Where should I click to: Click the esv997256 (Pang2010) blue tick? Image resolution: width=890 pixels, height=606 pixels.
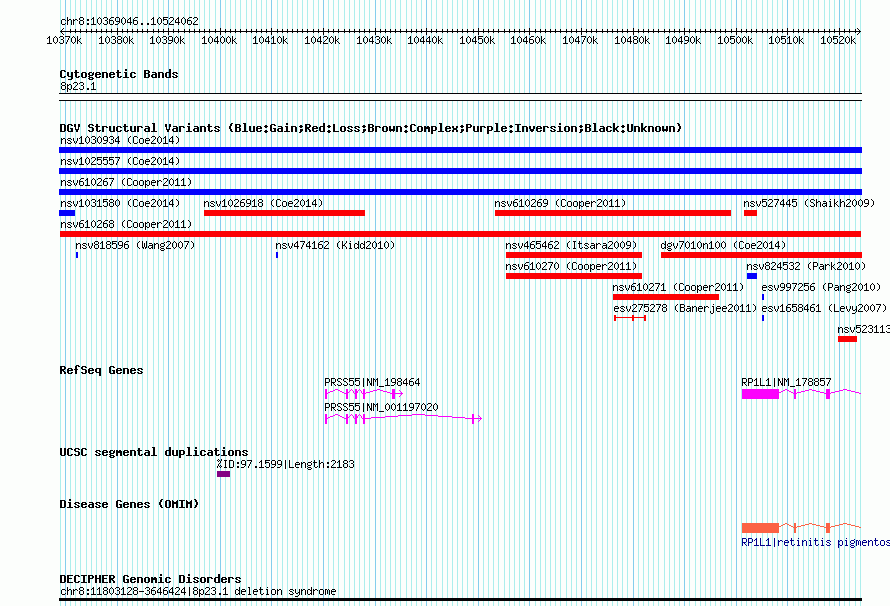[x=763, y=297]
